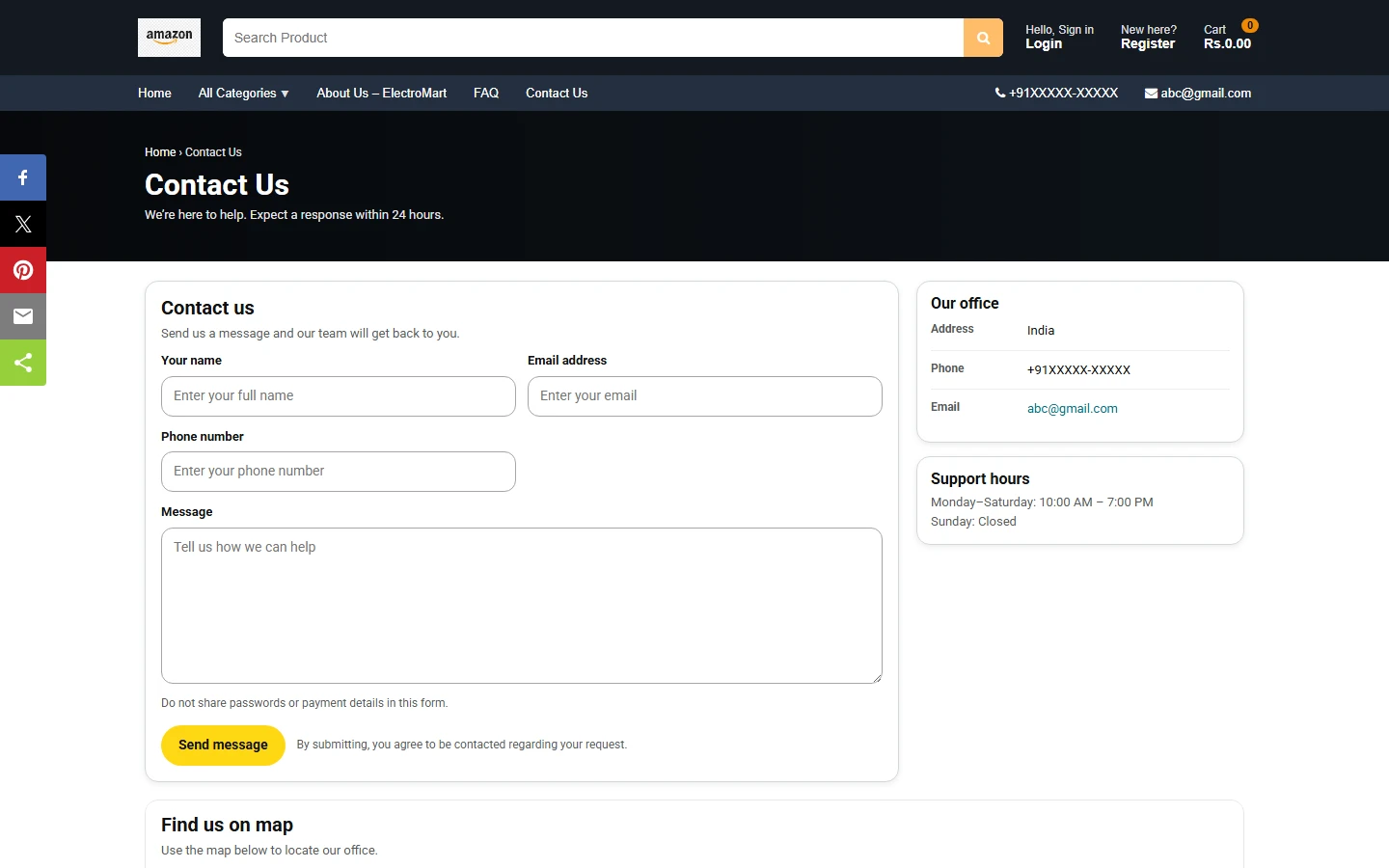Open the FAQ menu item
1389x868 pixels.
pos(486,94)
